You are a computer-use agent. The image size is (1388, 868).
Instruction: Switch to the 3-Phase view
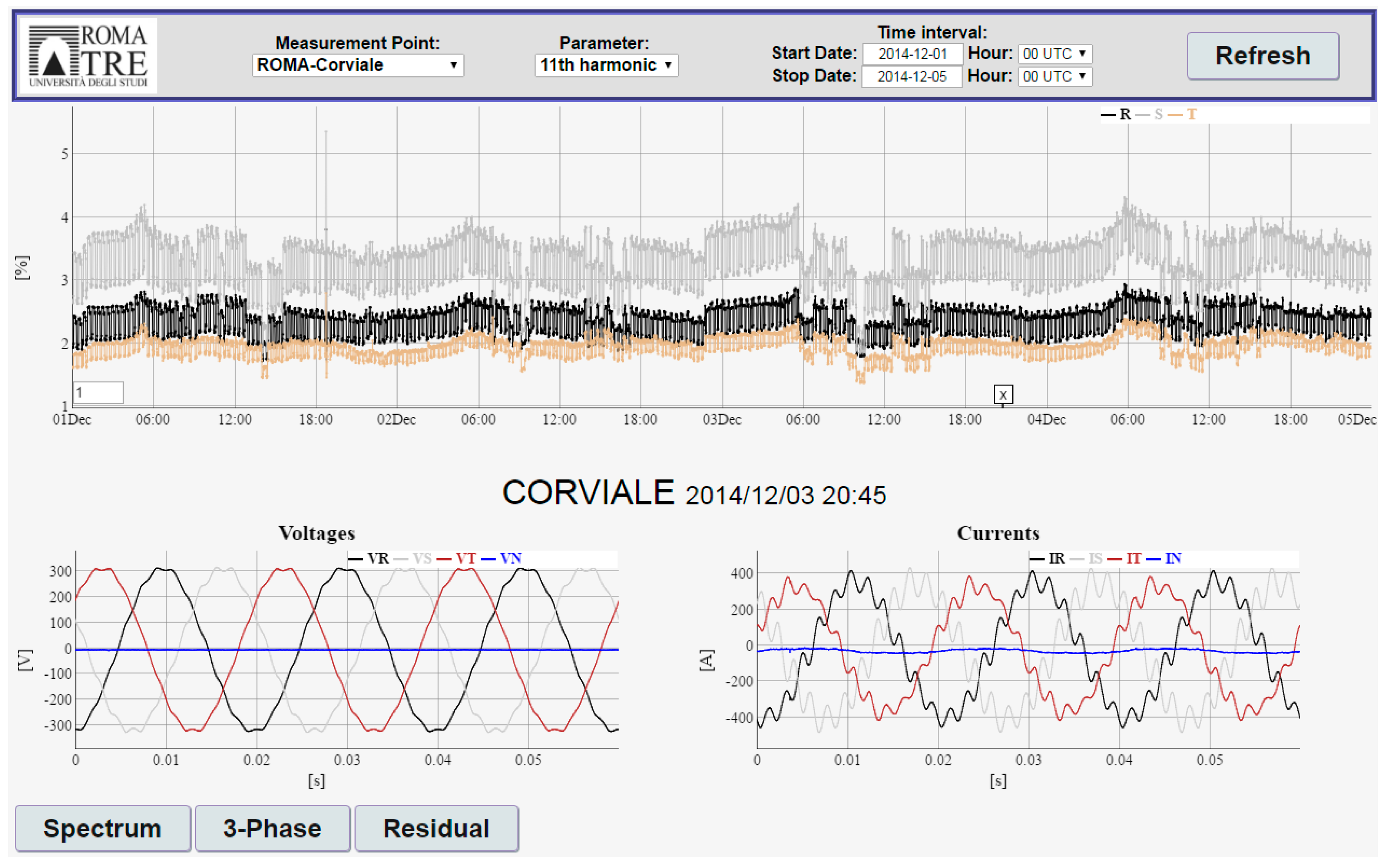(272, 828)
